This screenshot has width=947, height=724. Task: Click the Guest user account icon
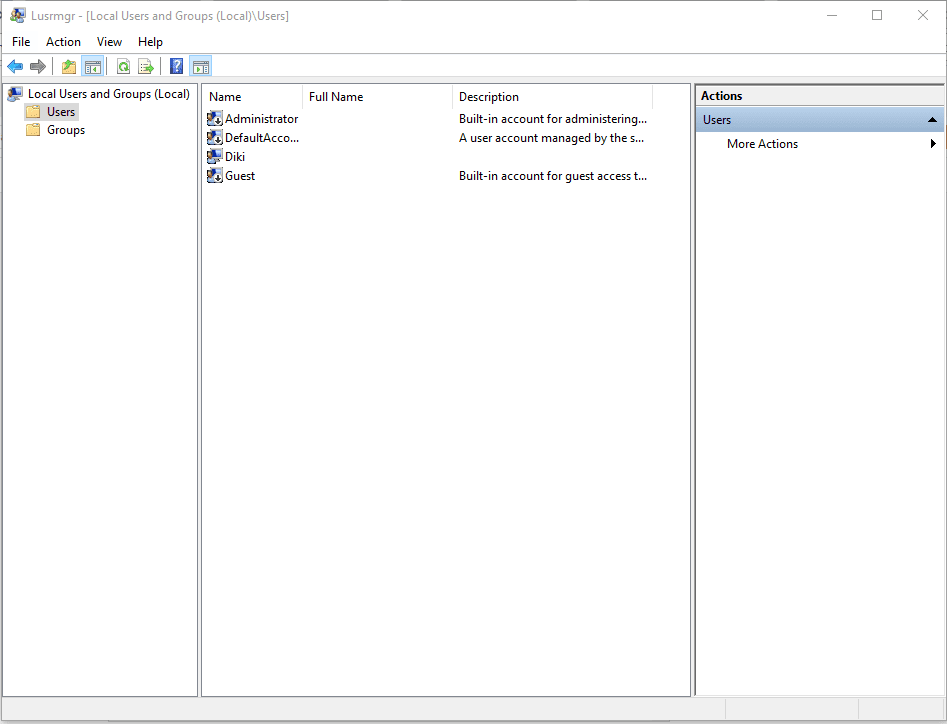214,176
